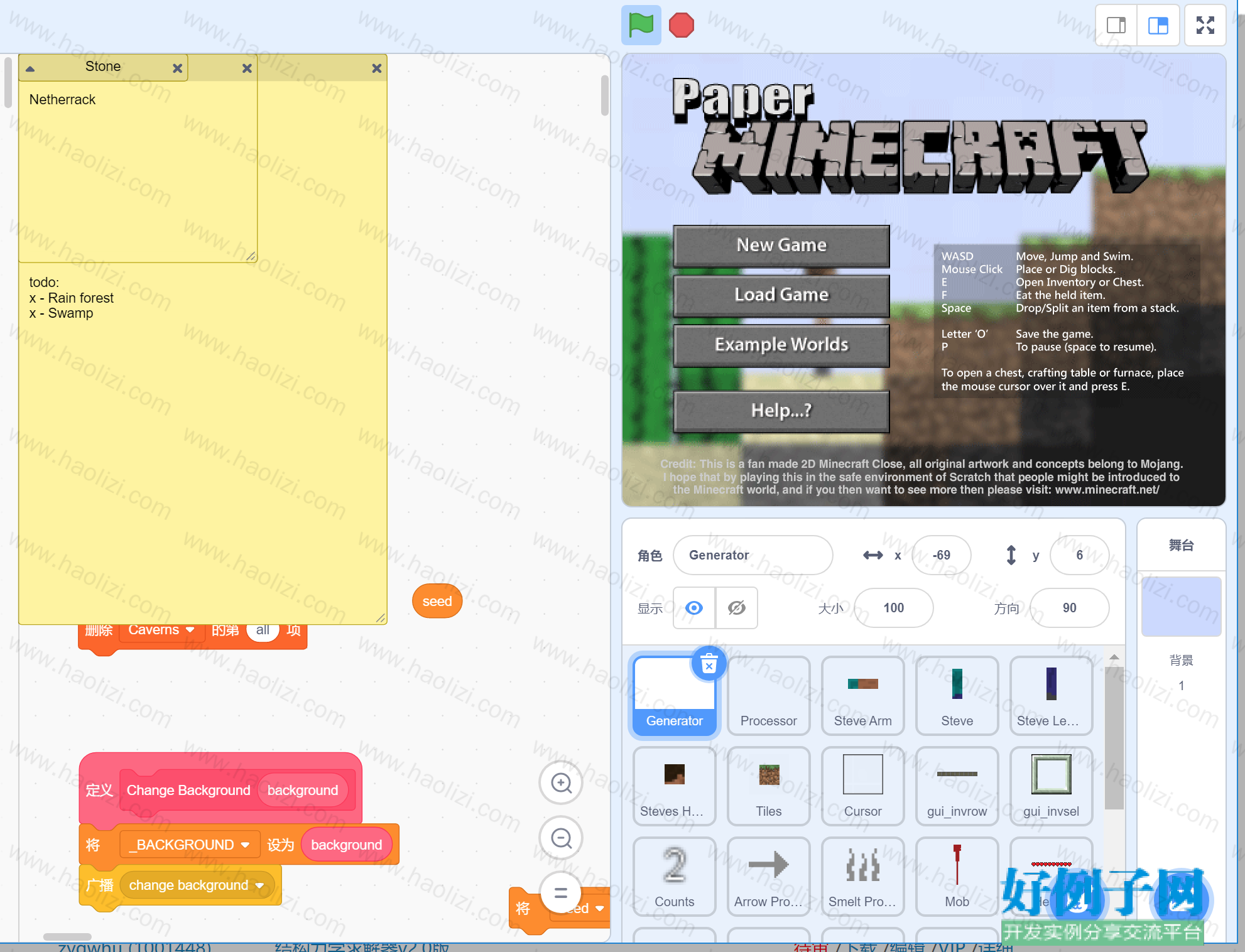Select the Arrow Pro... sprite
This screenshot has width=1245, height=952.
(768, 877)
